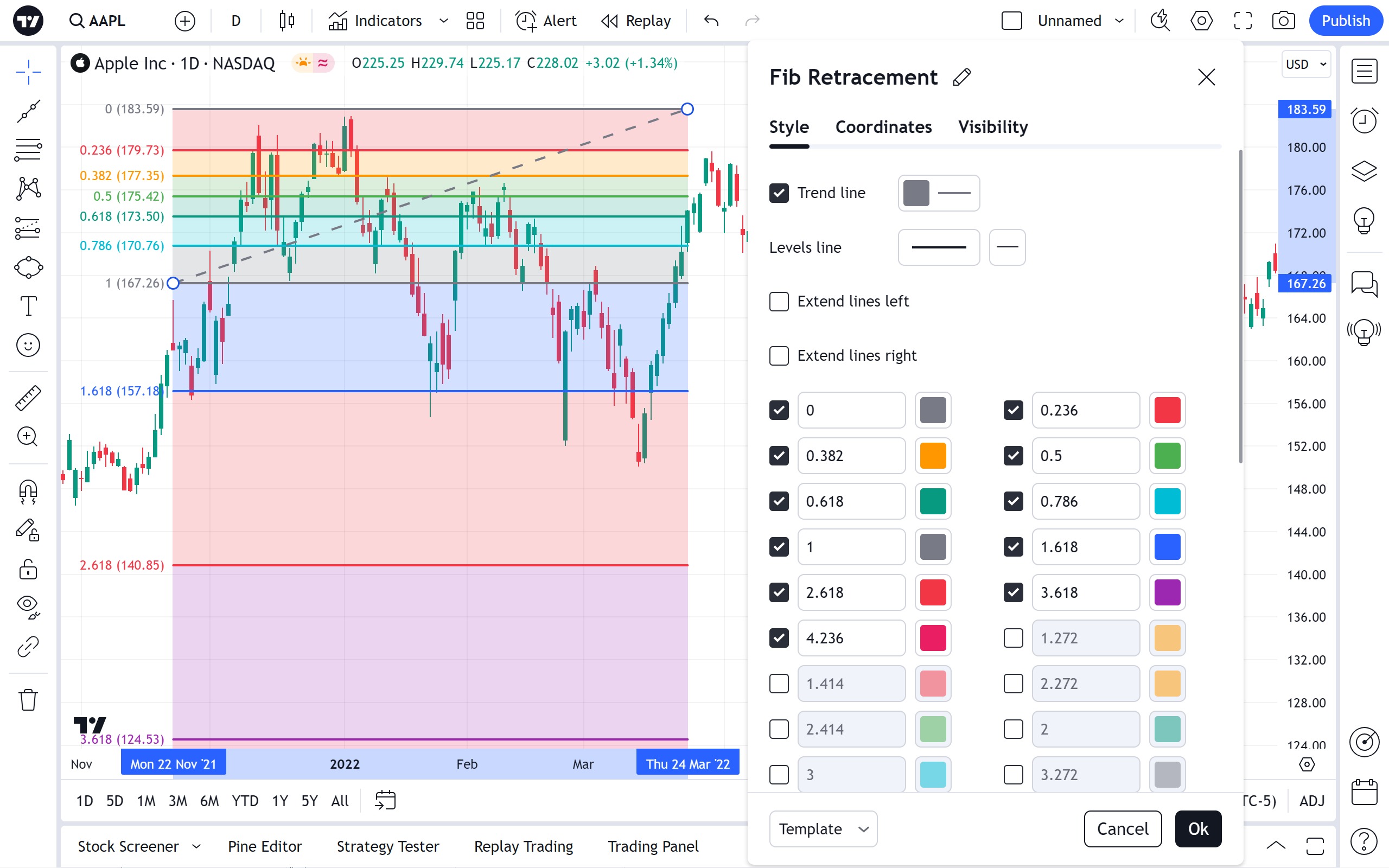
Task: Click the Measure ruler tool
Action: click(28, 398)
